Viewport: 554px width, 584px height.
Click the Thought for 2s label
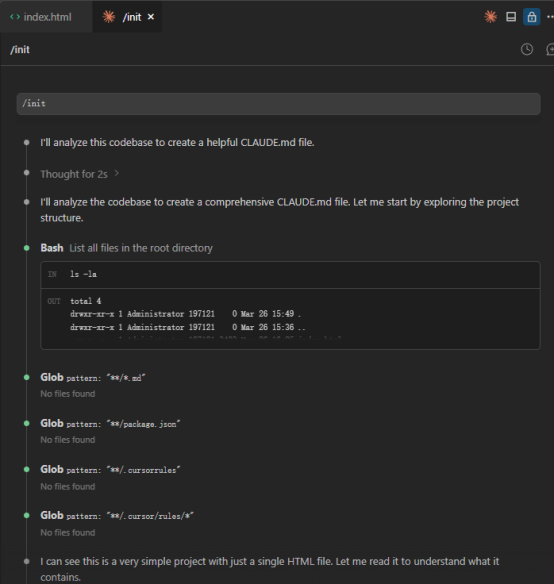[x=74, y=174]
